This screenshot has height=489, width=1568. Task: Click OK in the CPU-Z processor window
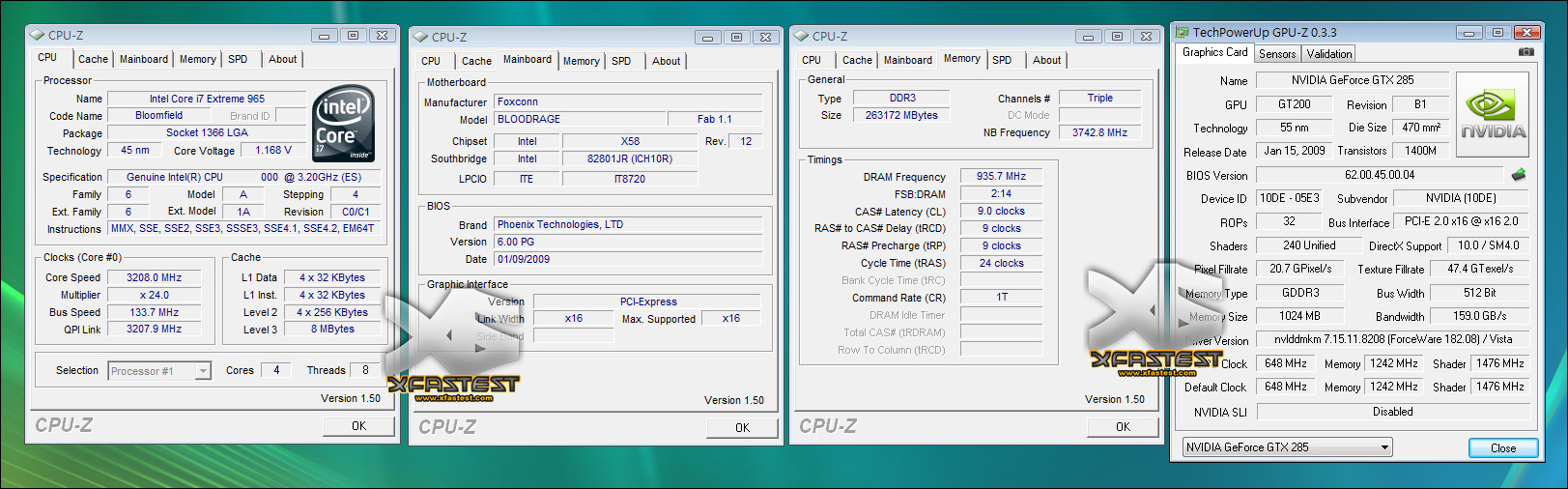pos(358,425)
